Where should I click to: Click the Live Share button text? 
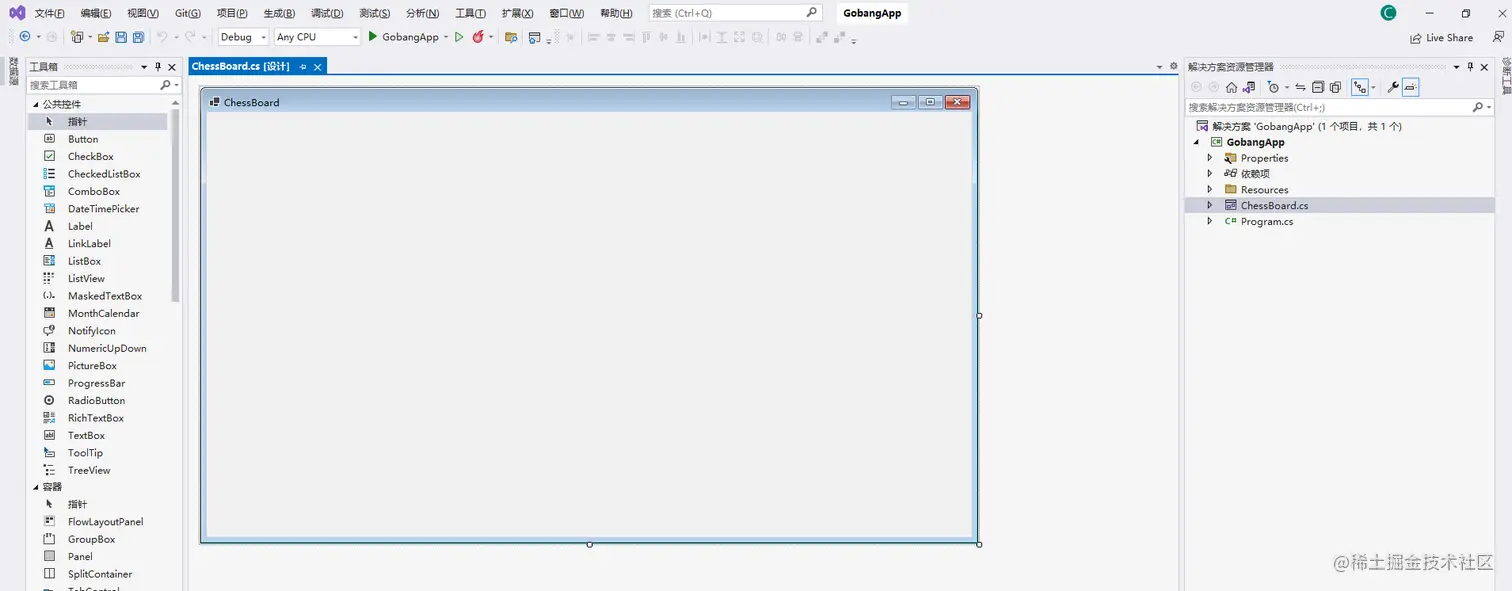click(1449, 38)
